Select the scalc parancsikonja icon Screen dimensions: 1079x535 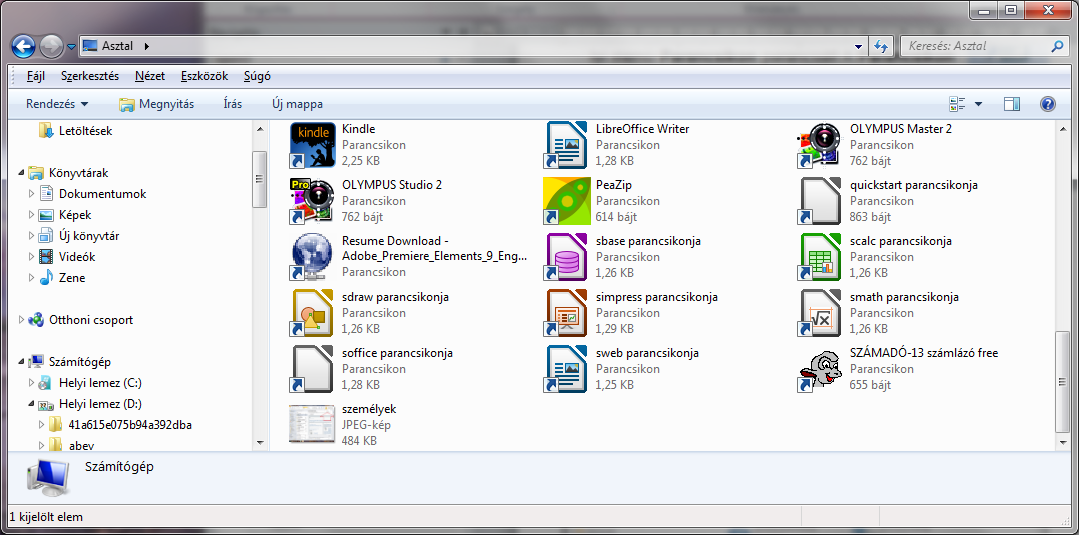(820, 257)
